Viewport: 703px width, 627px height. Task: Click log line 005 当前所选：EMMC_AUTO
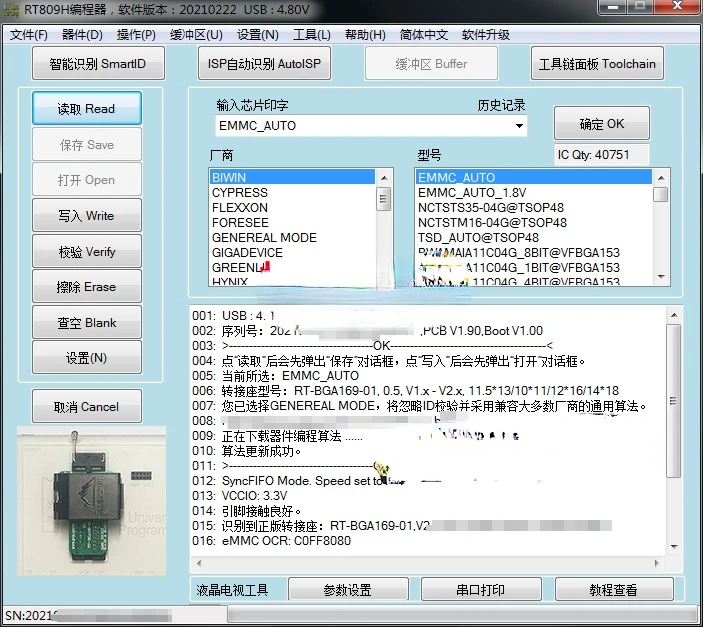tap(276, 375)
